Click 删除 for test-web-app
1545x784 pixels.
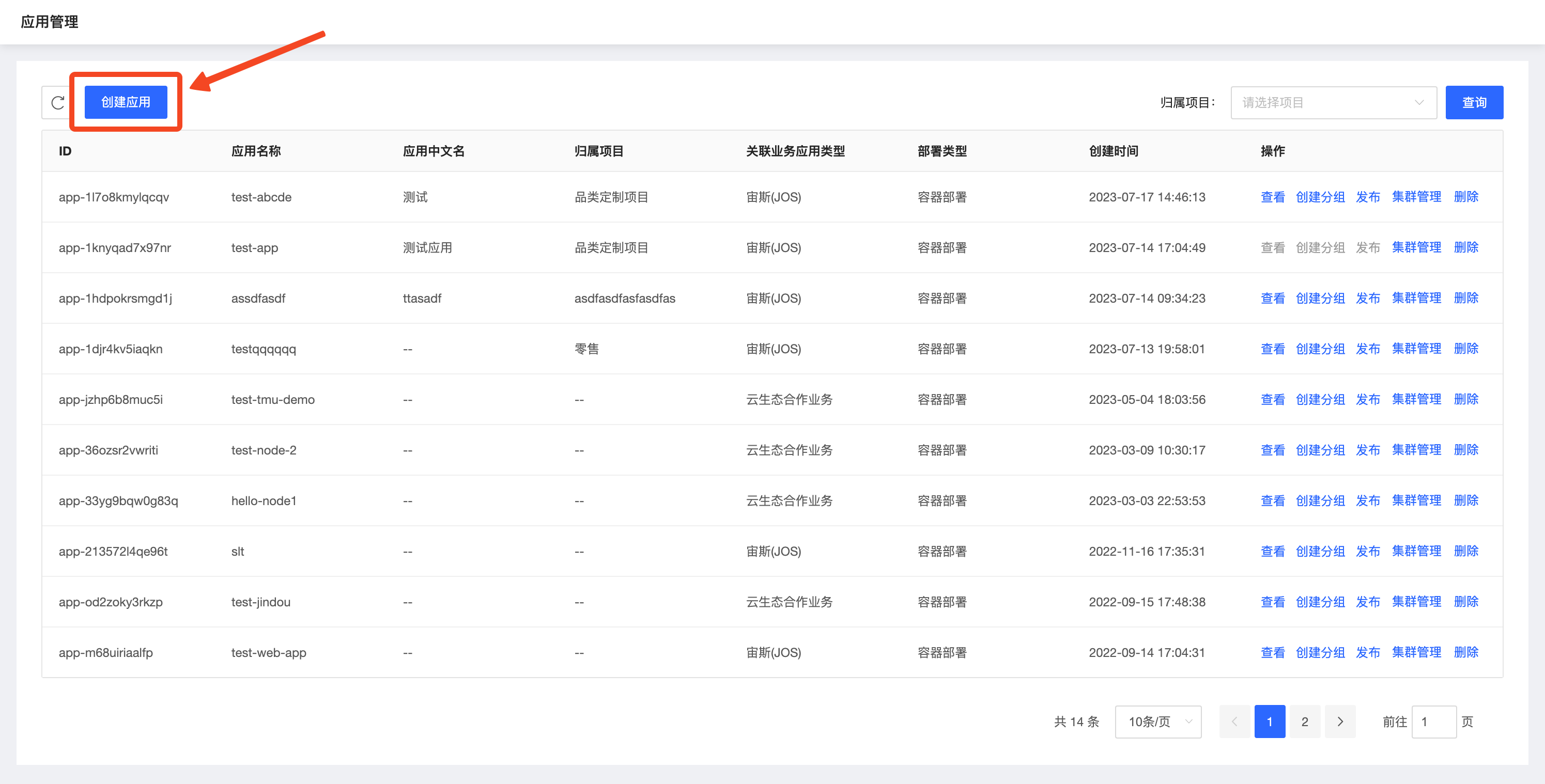(x=1466, y=652)
